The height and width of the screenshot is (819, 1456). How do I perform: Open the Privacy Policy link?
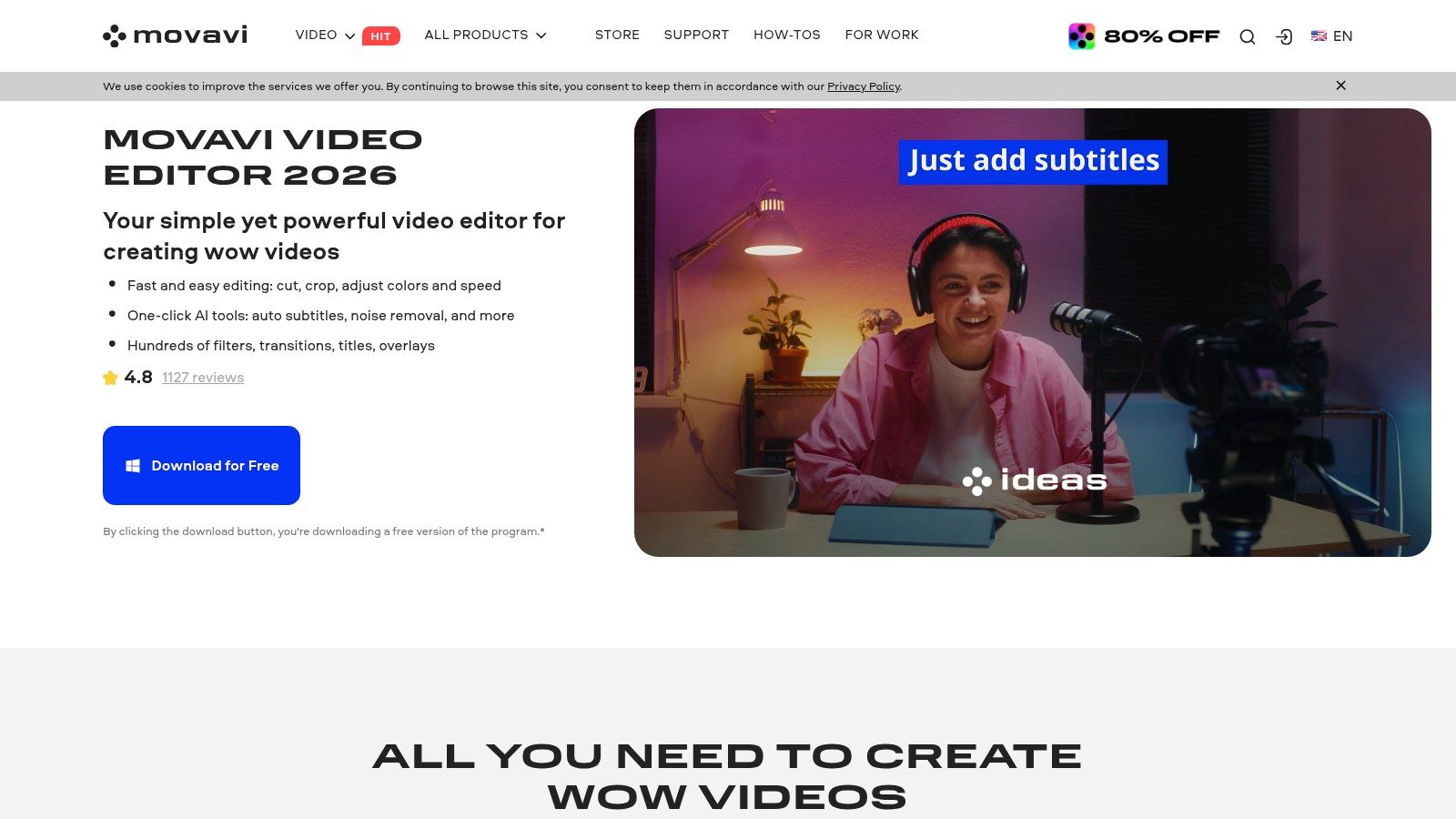click(x=864, y=86)
